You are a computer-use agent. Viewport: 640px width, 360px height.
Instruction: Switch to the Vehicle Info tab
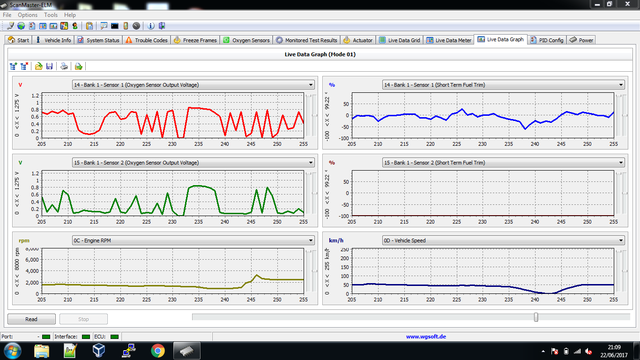pyautogui.click(x=53, y=40)
